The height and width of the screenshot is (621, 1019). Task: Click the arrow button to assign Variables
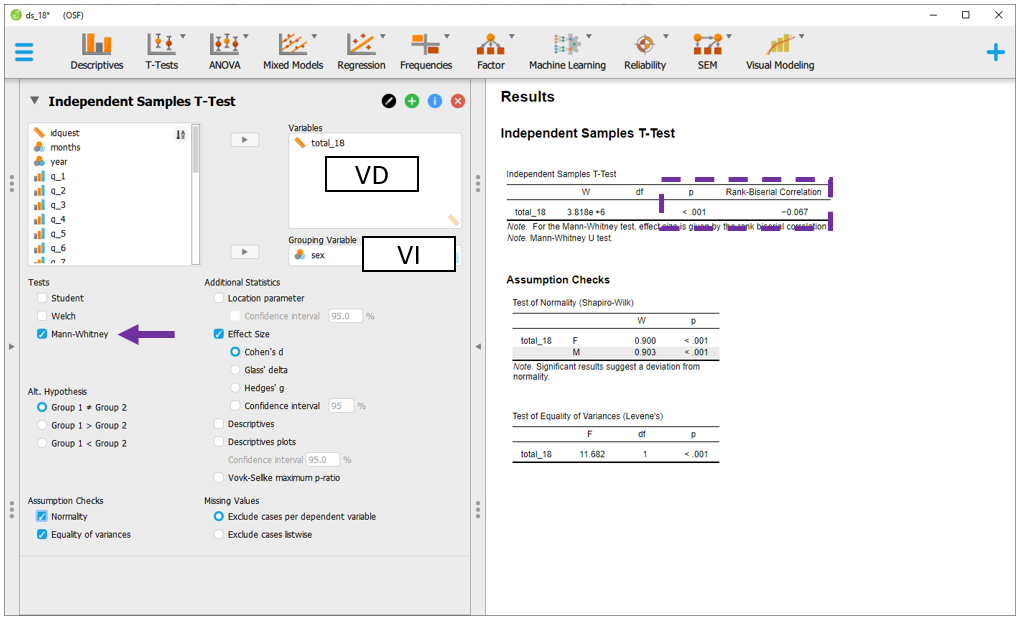point(244,140)
